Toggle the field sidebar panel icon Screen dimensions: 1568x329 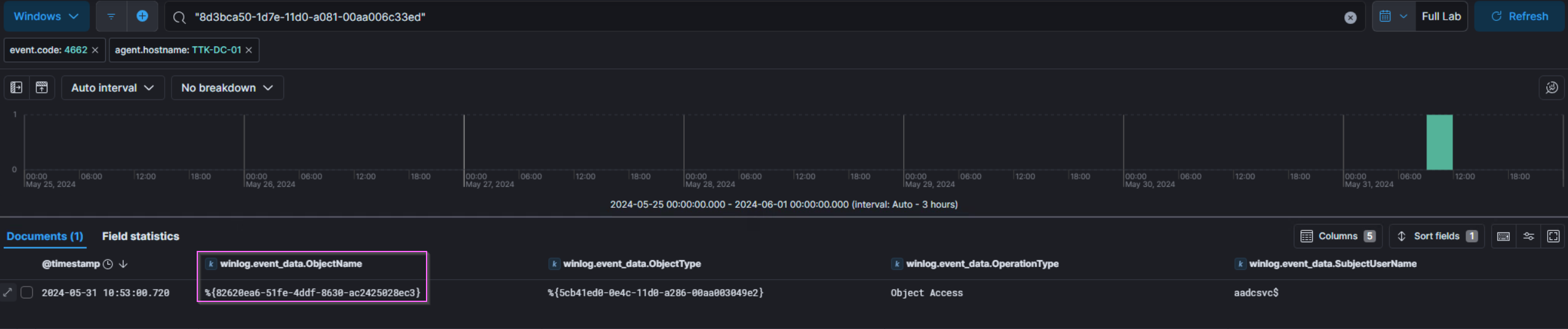click(x=17, y=88)
